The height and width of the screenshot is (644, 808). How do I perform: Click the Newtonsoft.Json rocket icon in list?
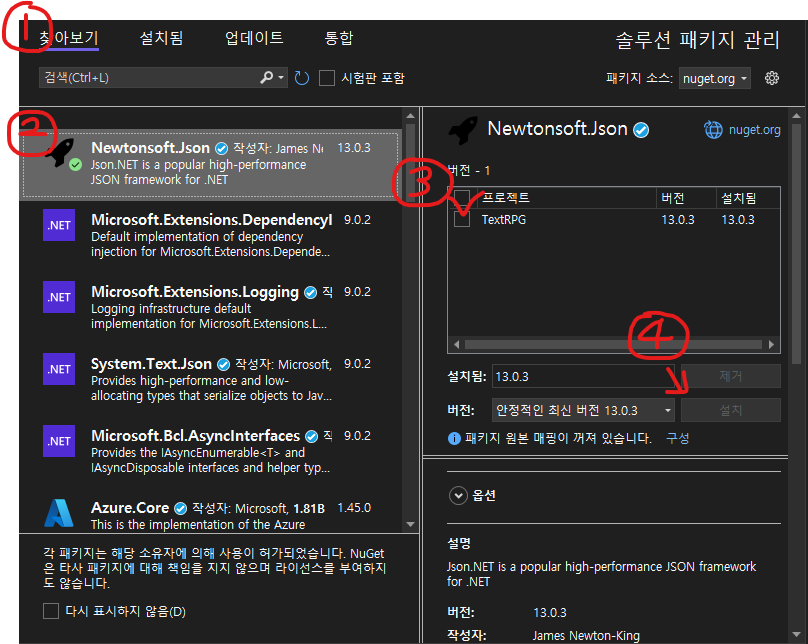[60, 151]
